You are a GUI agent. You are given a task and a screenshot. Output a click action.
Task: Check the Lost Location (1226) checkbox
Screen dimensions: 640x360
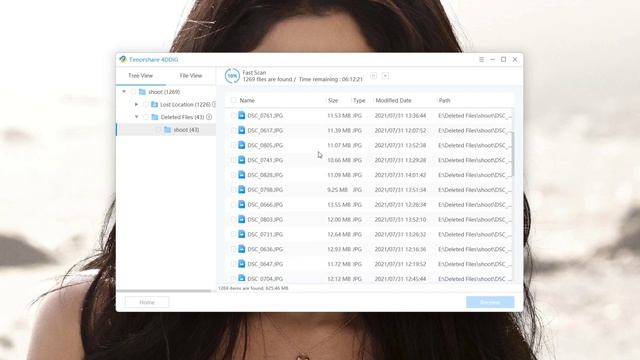(x=146, y=104)
